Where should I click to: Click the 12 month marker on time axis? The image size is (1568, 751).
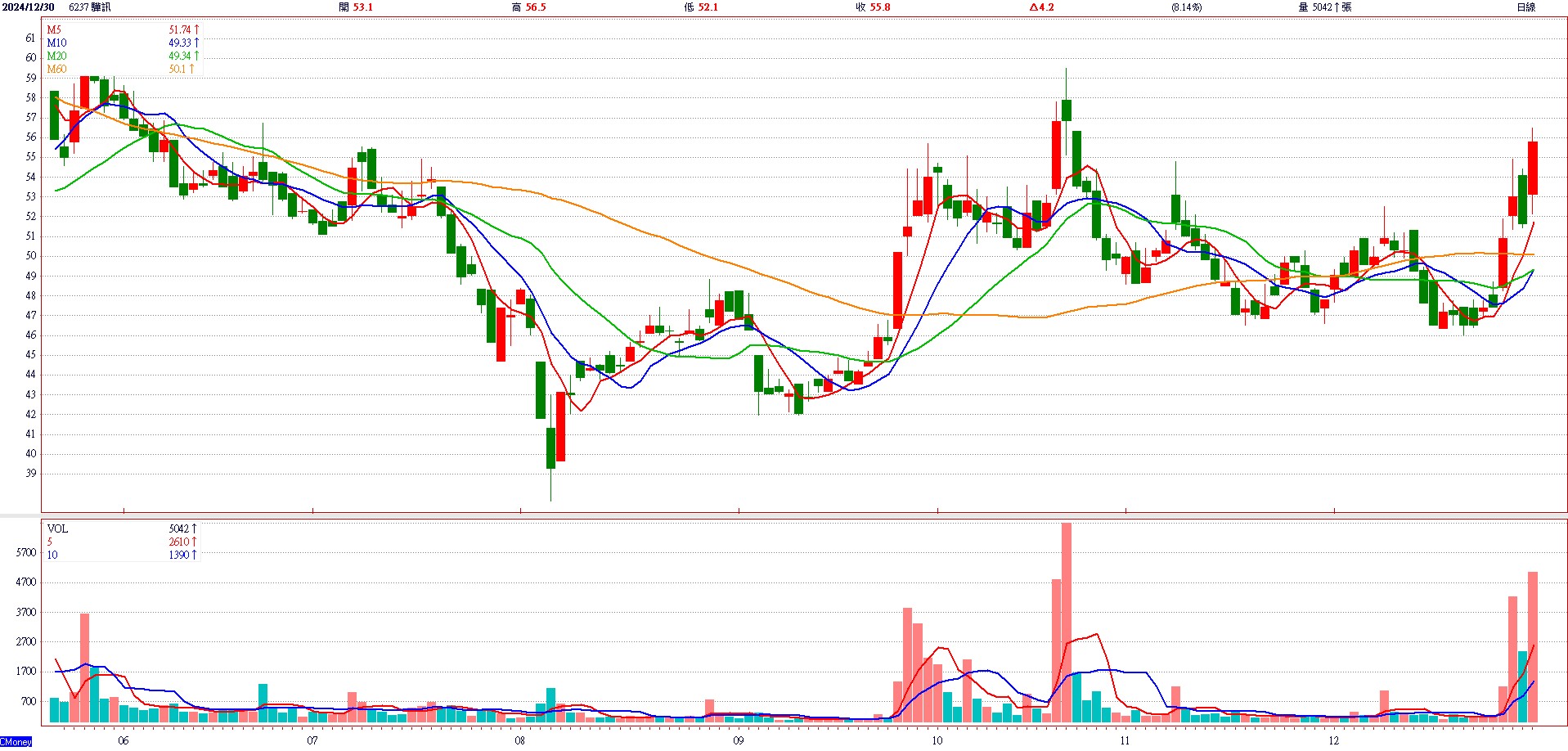(1334, 740)
